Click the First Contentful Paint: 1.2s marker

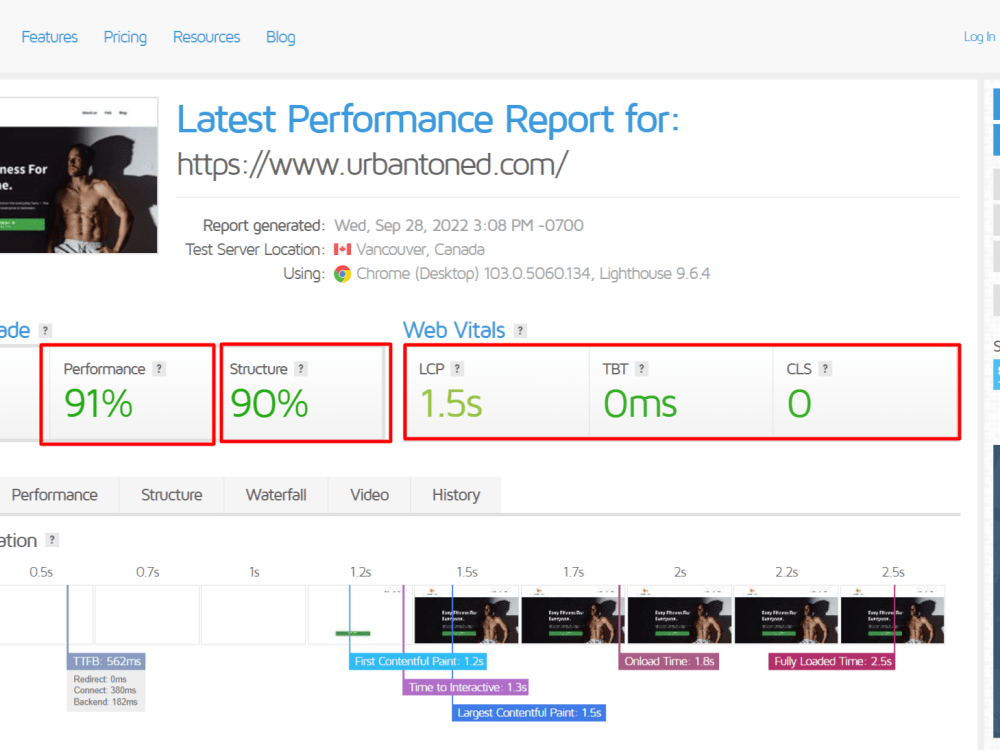418,661
